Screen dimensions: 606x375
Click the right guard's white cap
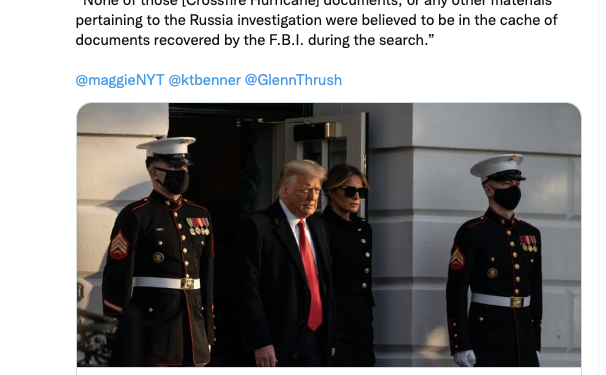(x=498, y=166)
